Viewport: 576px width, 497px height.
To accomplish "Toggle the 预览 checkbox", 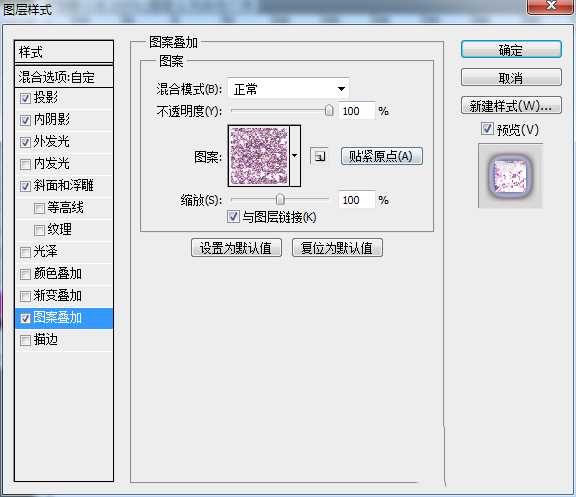I will (487, 129).
